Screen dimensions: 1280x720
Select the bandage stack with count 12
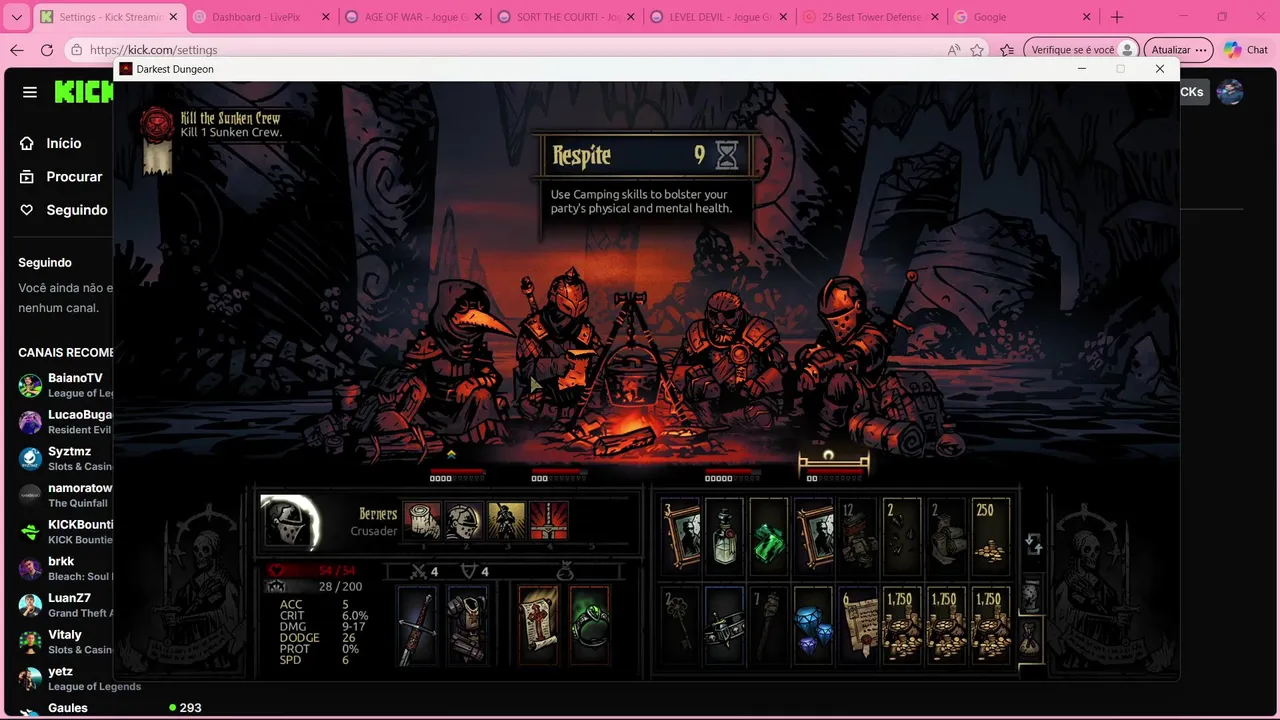[x=857, y=535]
